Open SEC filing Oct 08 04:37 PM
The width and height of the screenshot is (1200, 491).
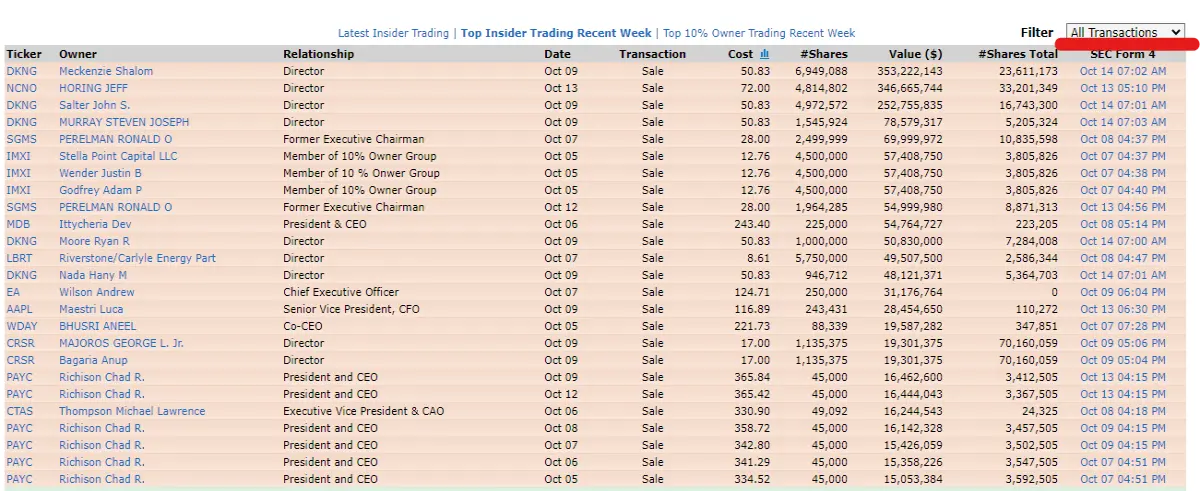pyautogui.click(x=1123, y=139)
